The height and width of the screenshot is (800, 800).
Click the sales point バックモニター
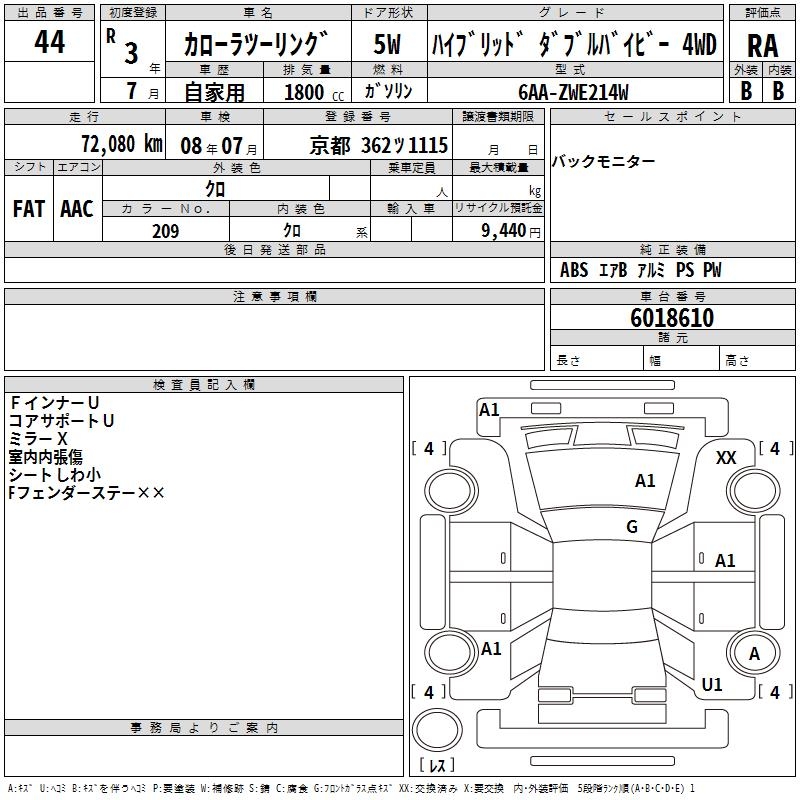tap(604, 162)
